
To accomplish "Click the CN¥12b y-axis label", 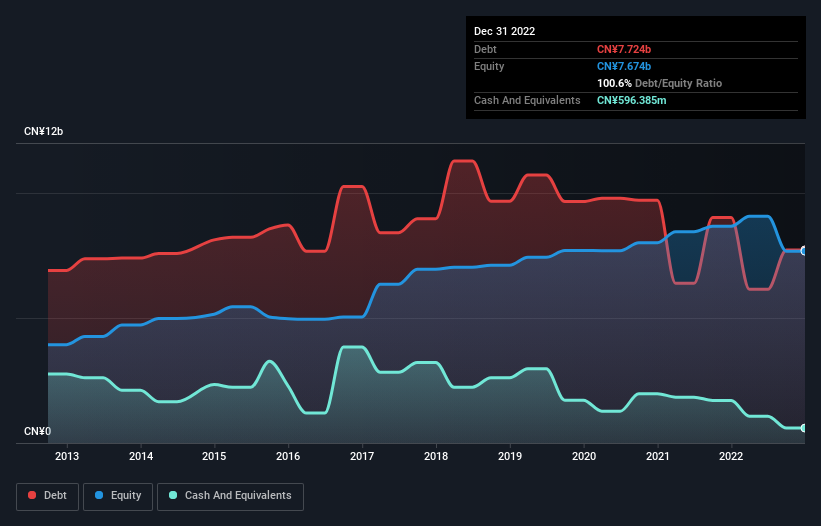I will tap(43, 131).
